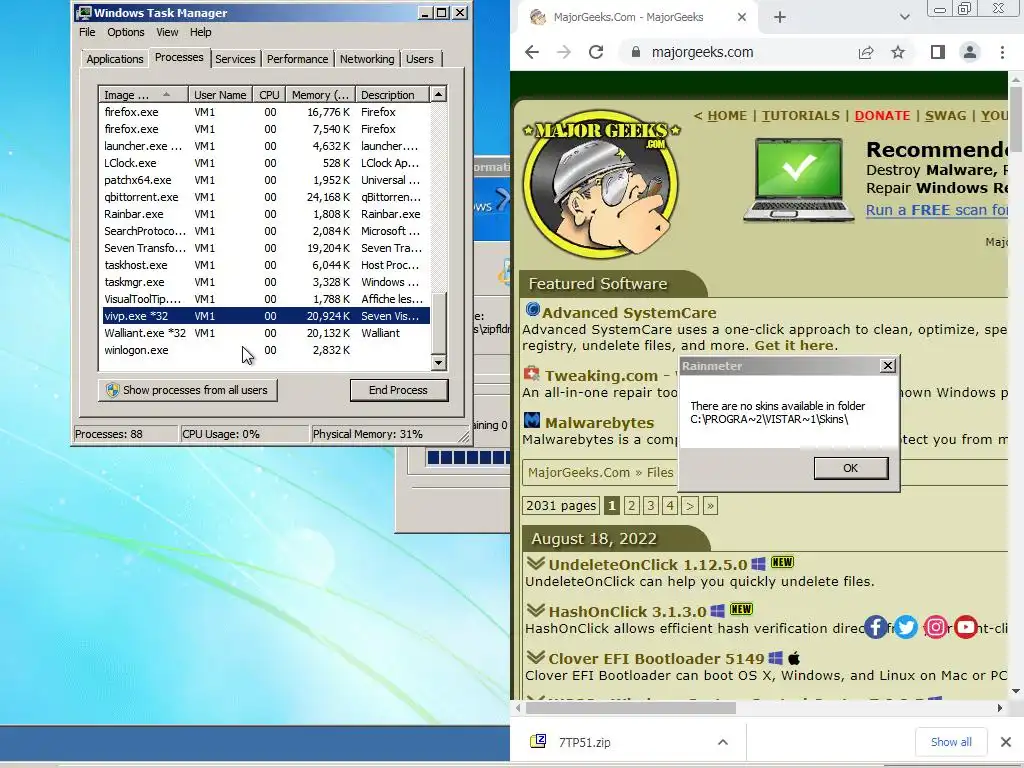1024x768 pixels.
Task: Open the Task Manager Options menu
Action: pos(125,32)
